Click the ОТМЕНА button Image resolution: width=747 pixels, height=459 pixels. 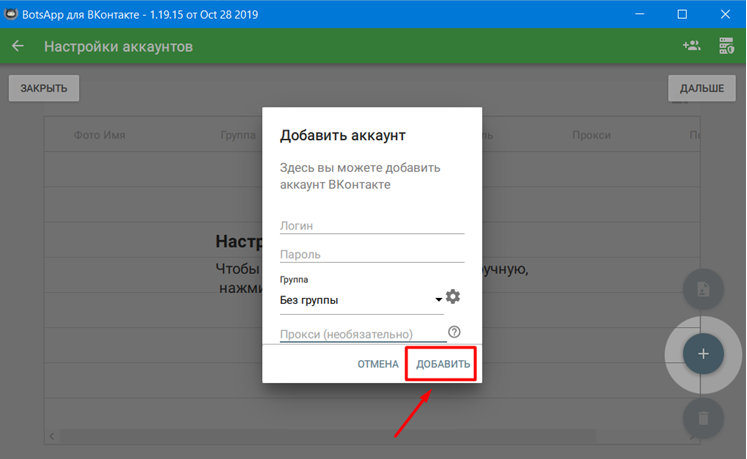pos(378,364)
